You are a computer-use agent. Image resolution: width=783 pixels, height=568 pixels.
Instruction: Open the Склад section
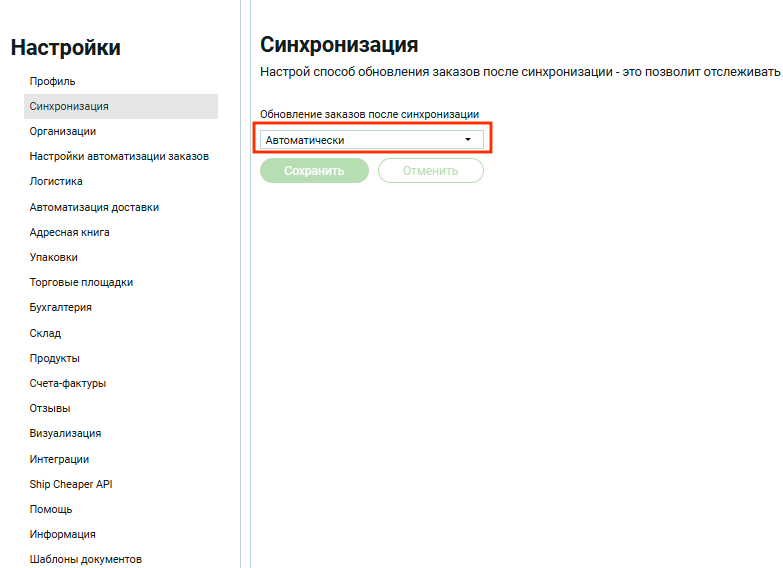(45, 333)
